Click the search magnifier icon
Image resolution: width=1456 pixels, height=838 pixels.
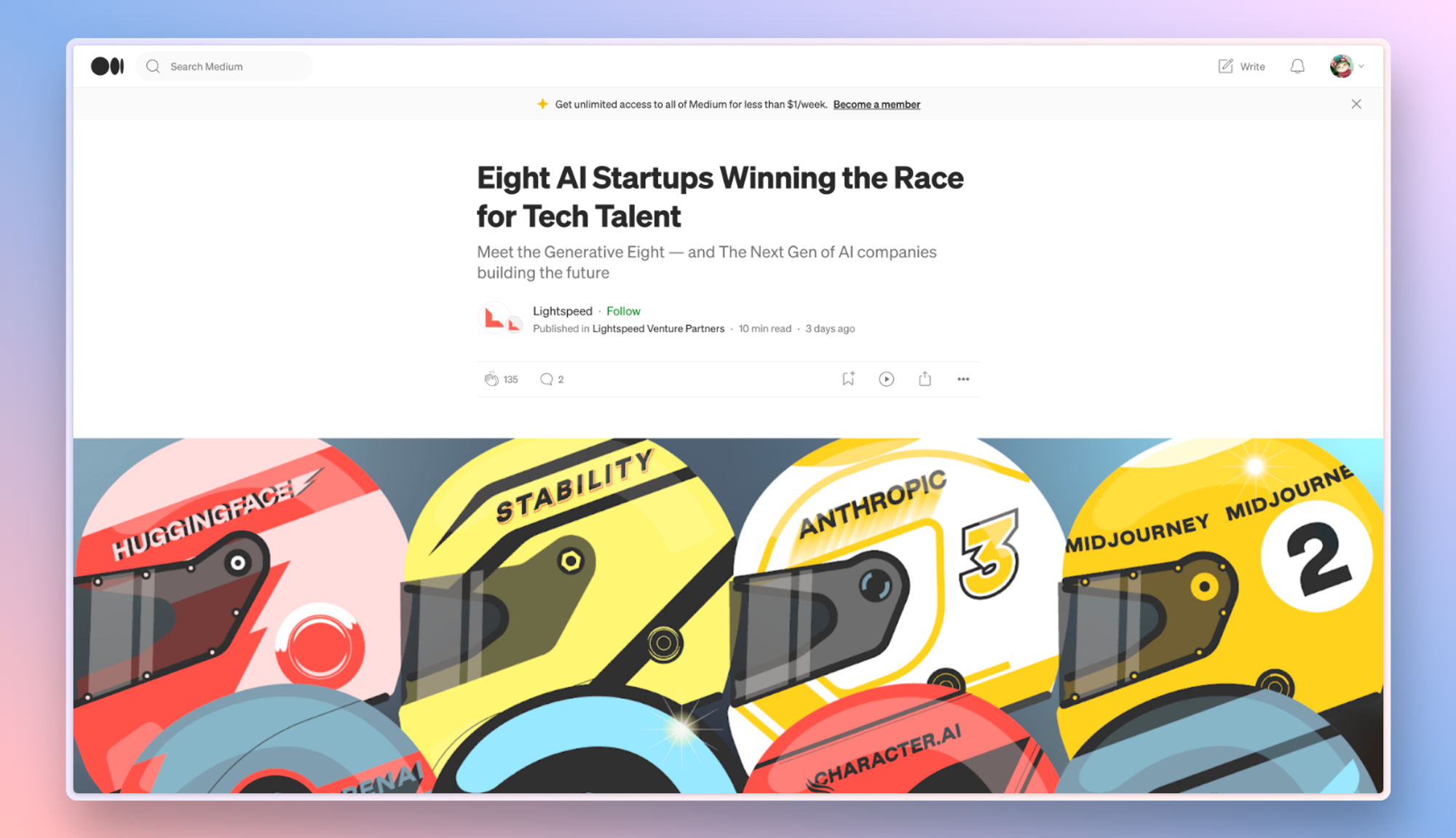153,66
